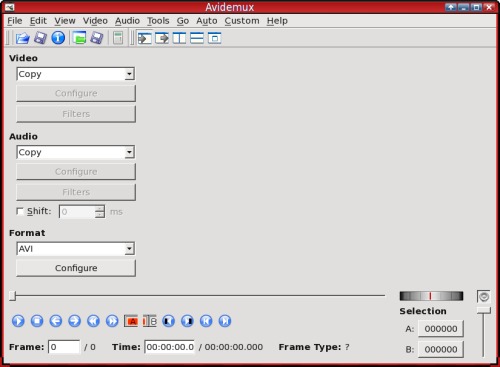Open the Audio menu
The image size is (500, 367).
click(127, 21)
